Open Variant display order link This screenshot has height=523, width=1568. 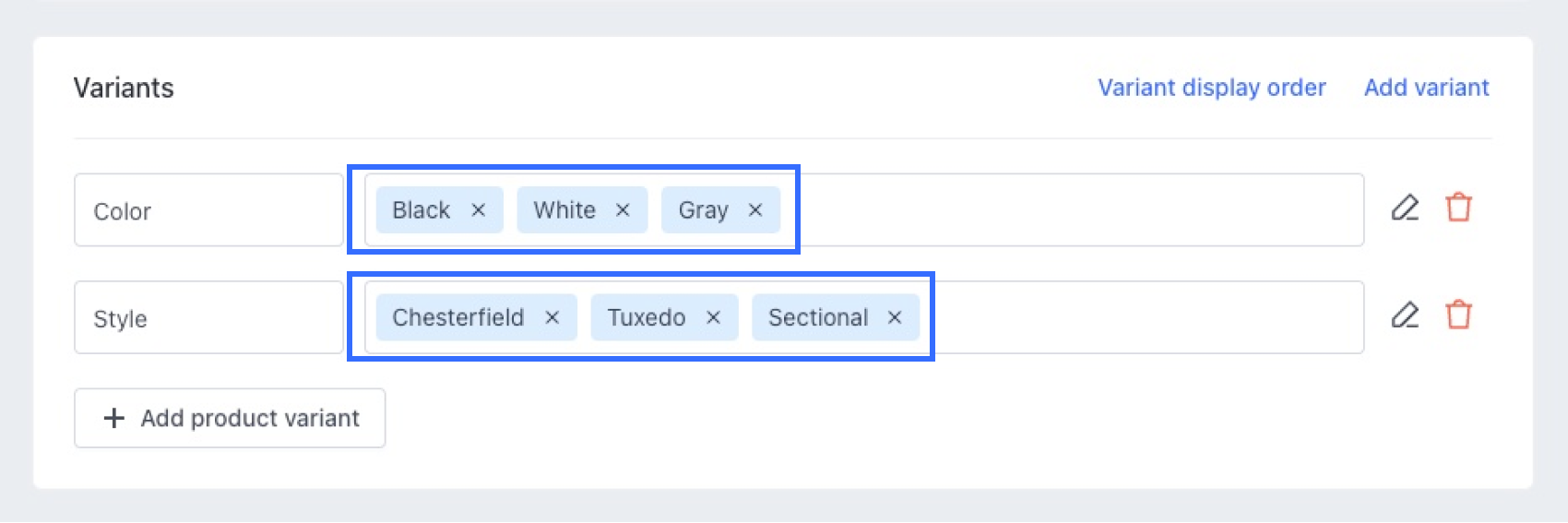(1211, 88)
